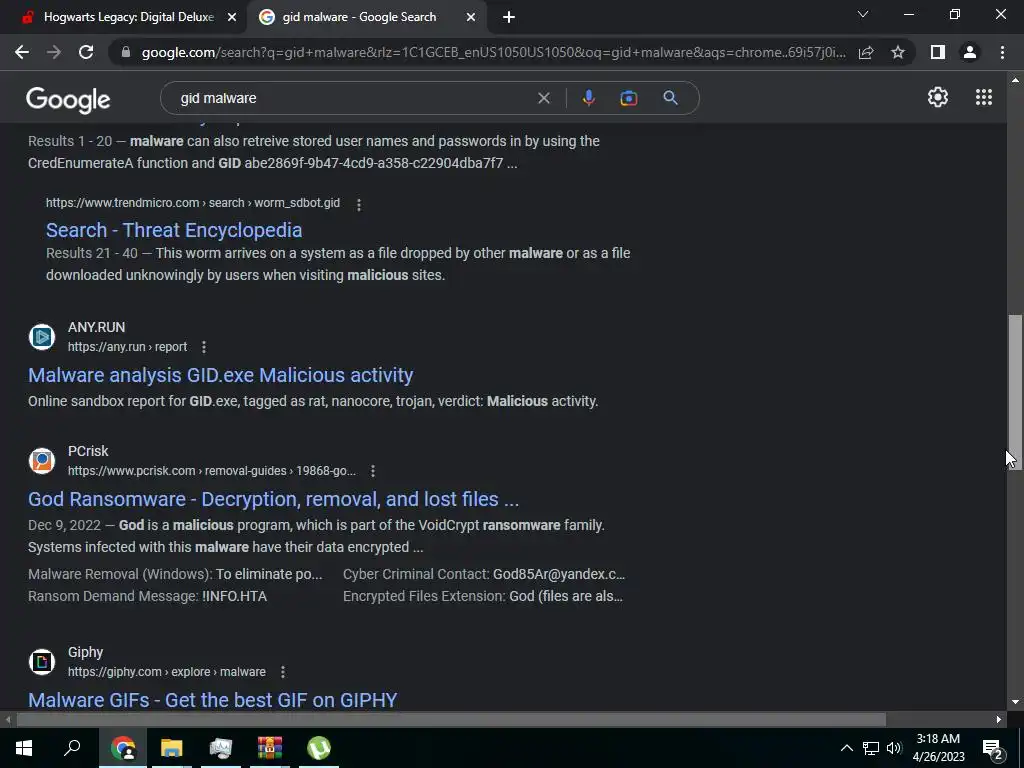Open the Chrome side panel
Viewport: 1024px width, 768px height.
(x=938, y=52)
